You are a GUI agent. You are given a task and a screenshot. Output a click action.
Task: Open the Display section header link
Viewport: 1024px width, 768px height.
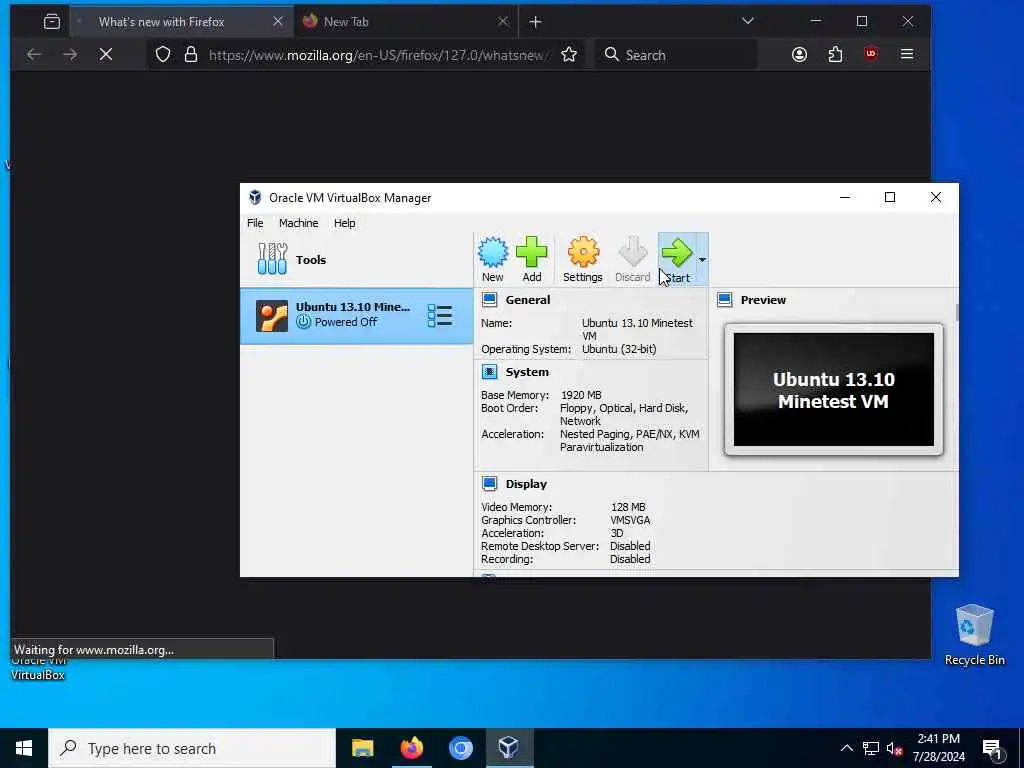[526, 484]
